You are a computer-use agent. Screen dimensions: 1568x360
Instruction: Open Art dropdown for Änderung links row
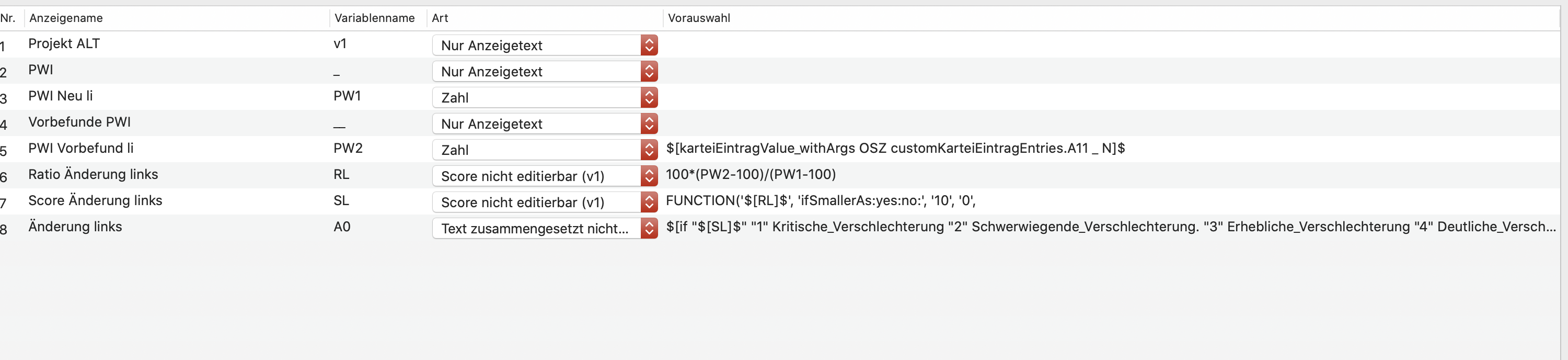click(x=545, y=229)
